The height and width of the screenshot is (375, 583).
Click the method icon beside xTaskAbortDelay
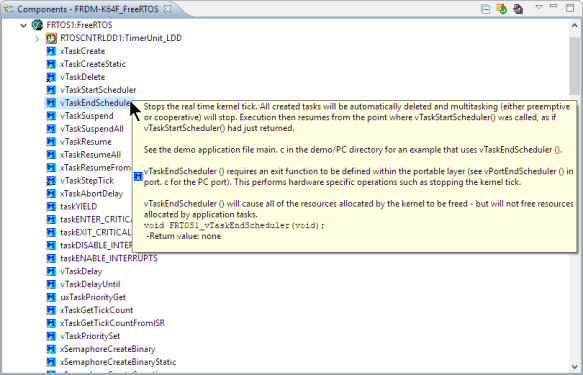coord(51,194)
